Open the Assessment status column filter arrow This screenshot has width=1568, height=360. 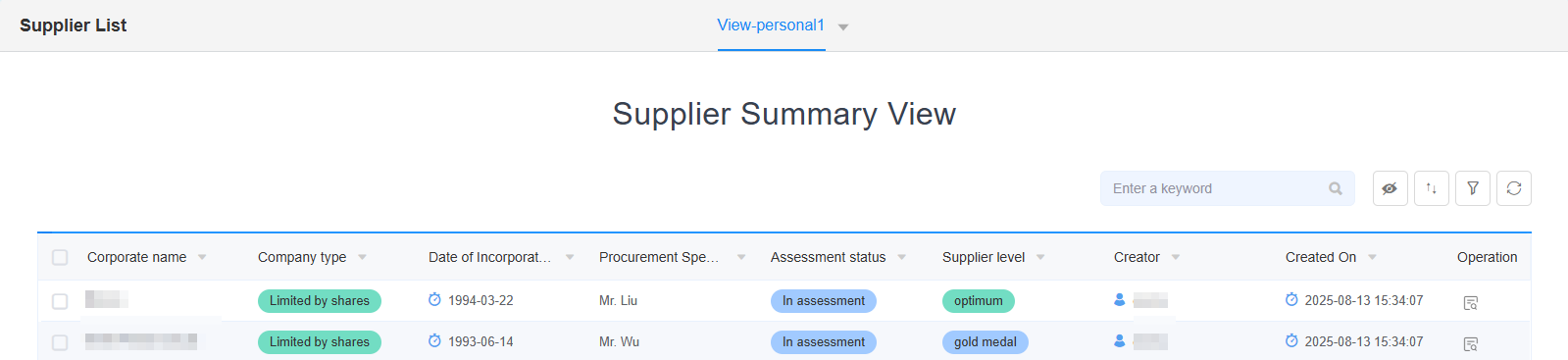[901, 257]
